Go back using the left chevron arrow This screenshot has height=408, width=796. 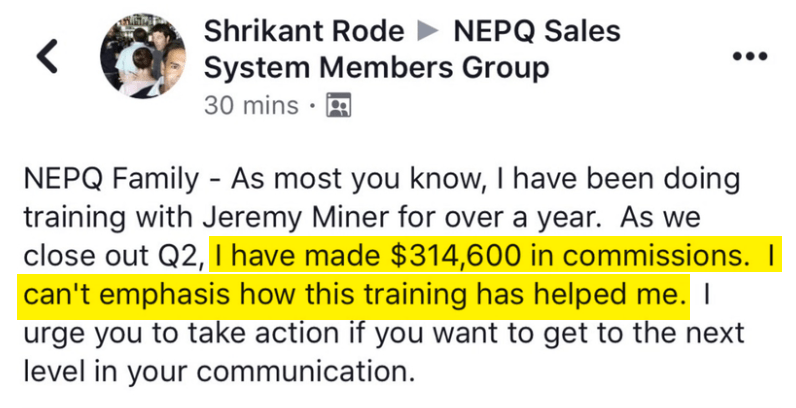point(47,55)
